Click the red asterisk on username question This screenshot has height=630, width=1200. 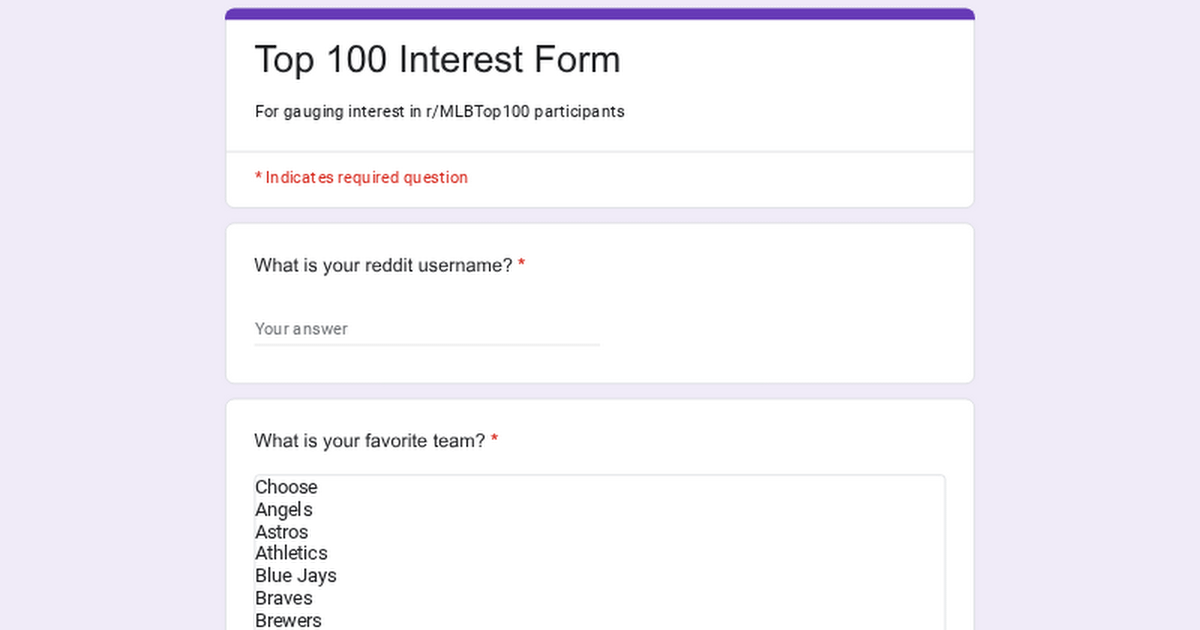tap(522, 260)
